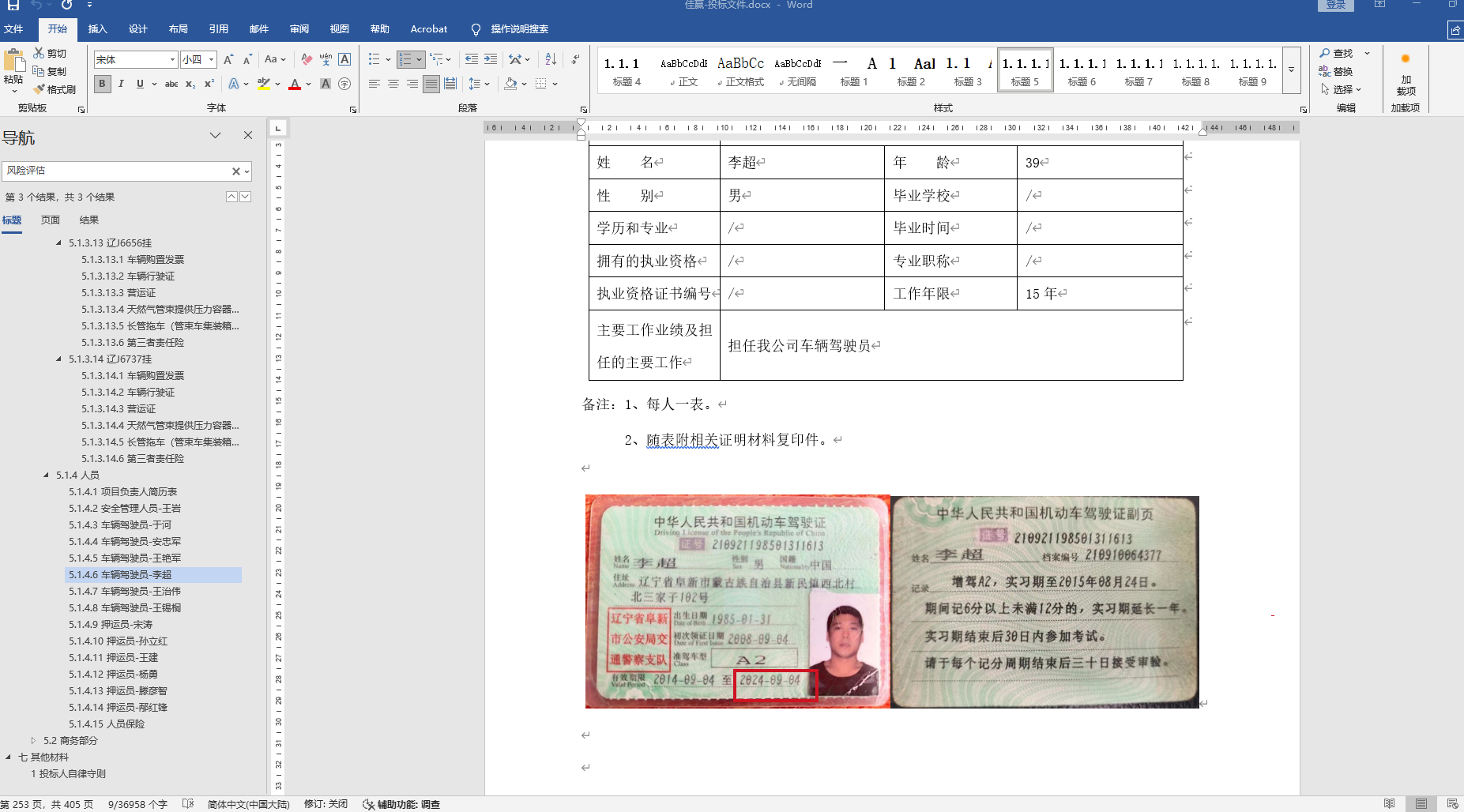Apply strikethrough (abc) formatting
The width and height of the screenshot is (1464, 812).
tap(171, 84)
